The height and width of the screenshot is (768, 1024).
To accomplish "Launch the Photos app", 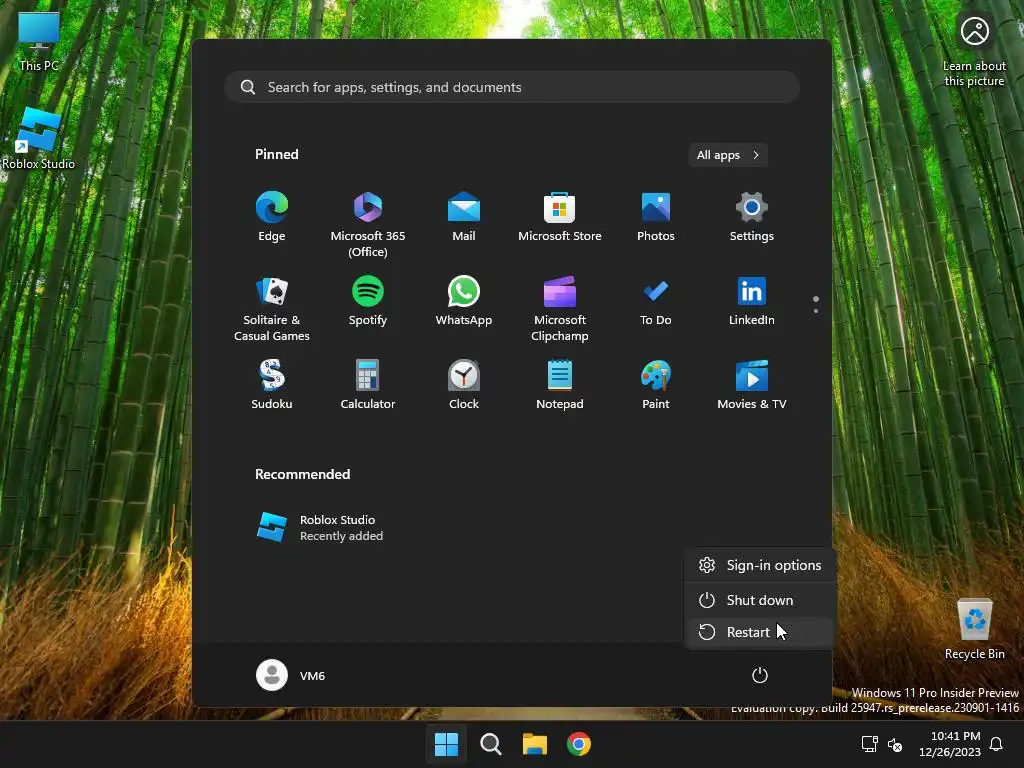I will [656, 217].
